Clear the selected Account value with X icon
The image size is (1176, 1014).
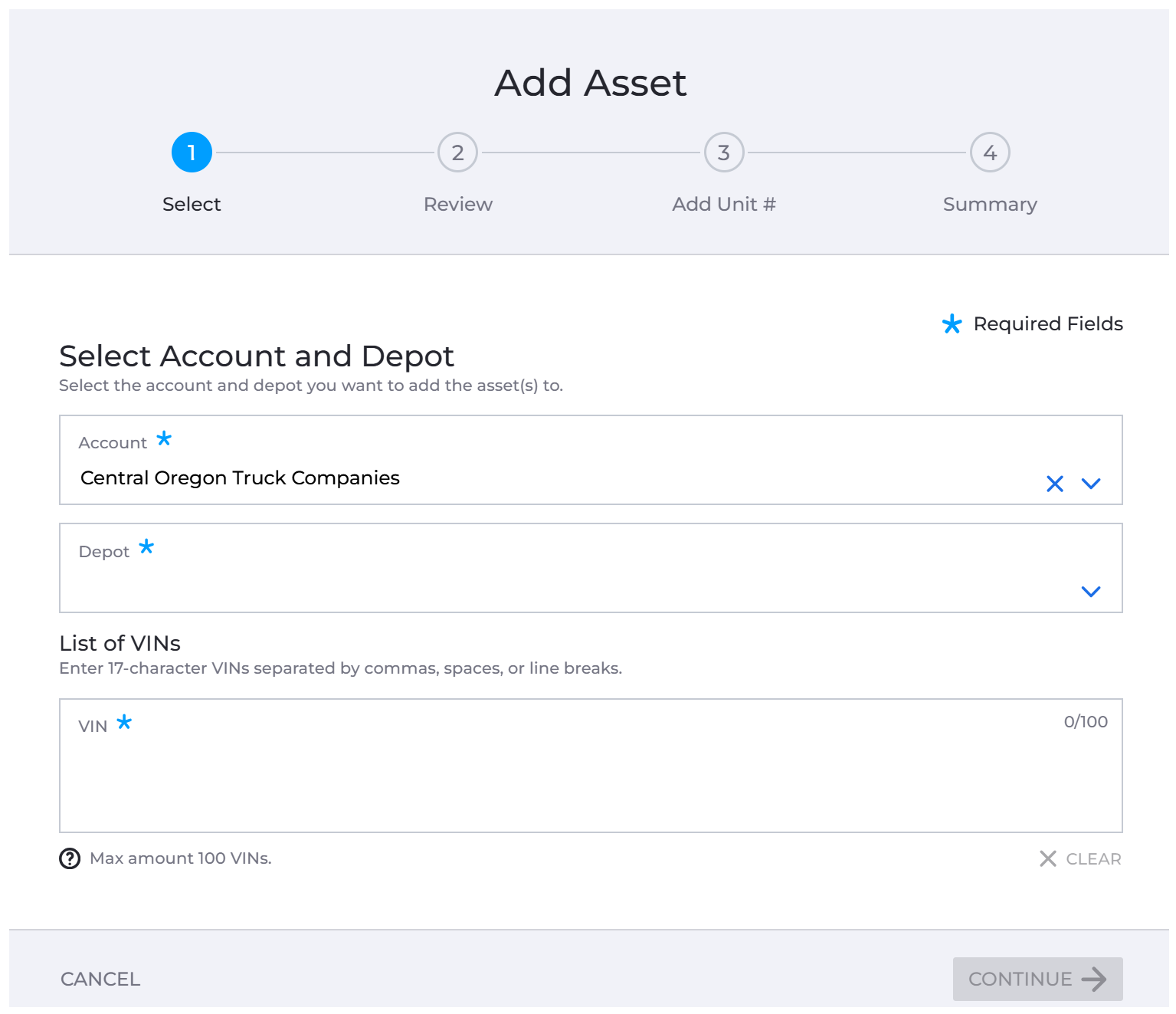[1055, 484]
